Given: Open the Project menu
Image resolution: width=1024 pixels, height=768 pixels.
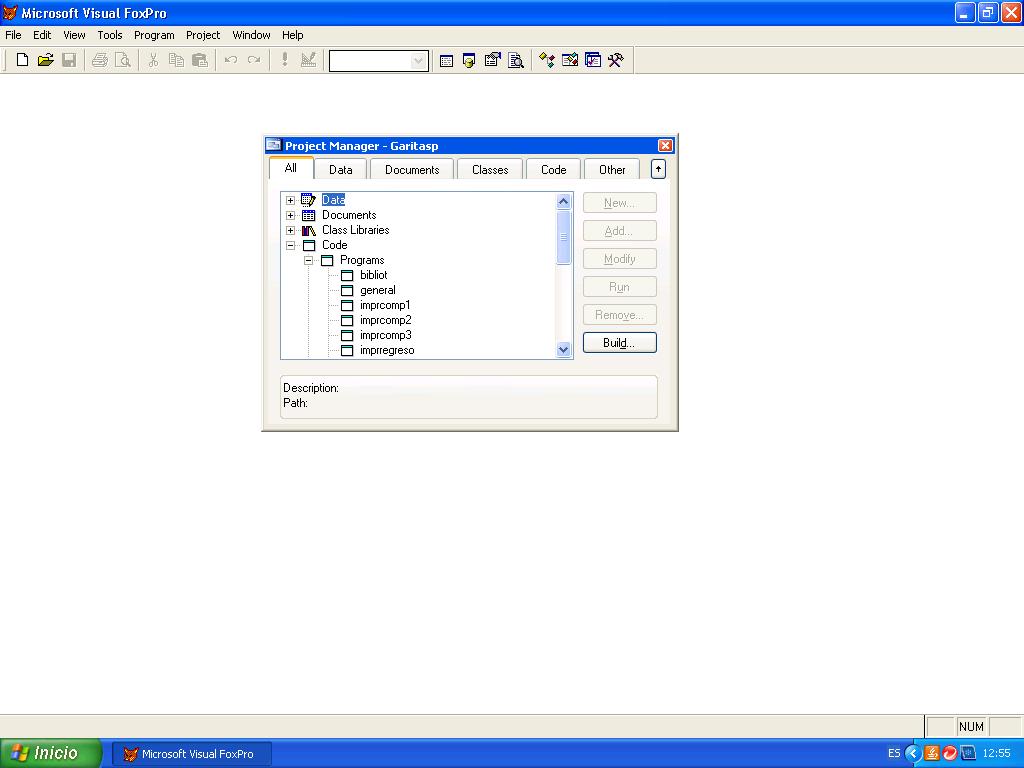Looking at the screenshot, I should click(203, 35).
